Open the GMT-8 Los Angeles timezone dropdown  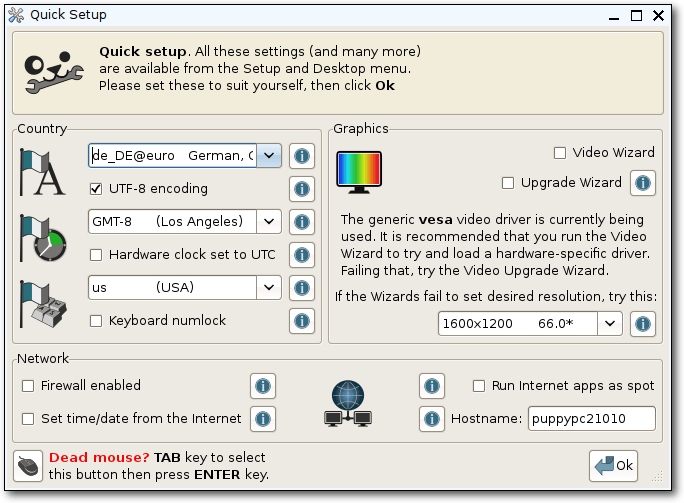[269, 222]
